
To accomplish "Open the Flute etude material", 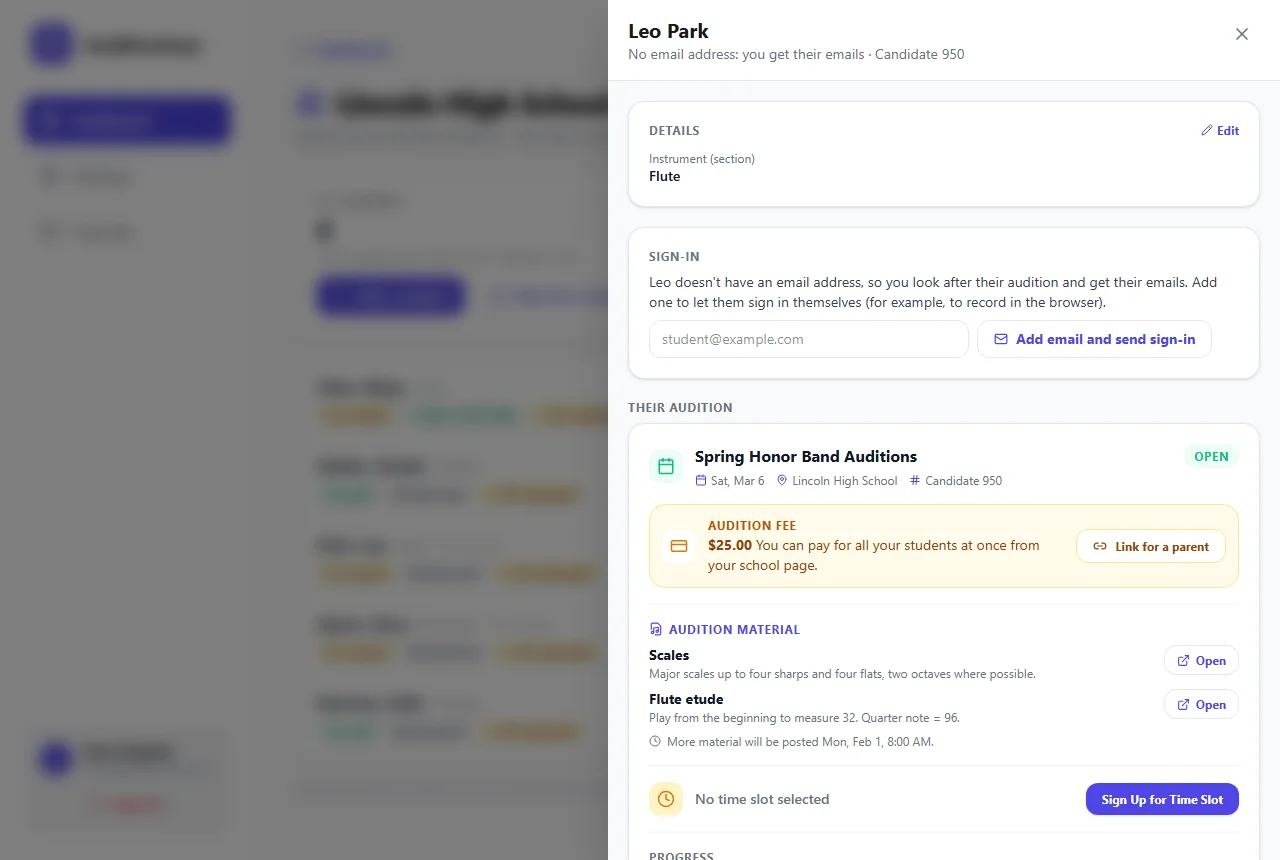I will point(1201,705).
